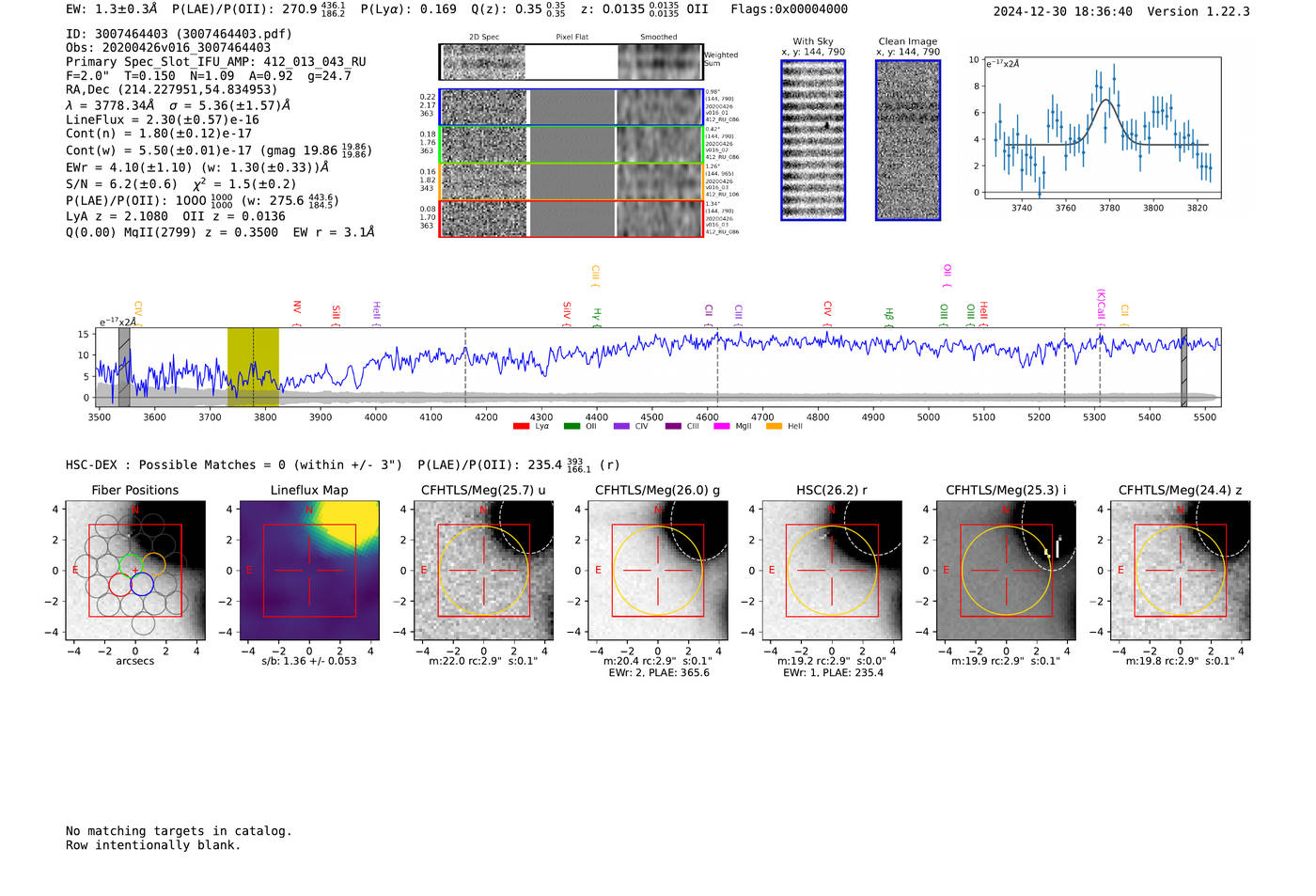Click the Clean Image CCD panel
The width and height of the screenshot is (1316, 896).
[x=908, y=140]
